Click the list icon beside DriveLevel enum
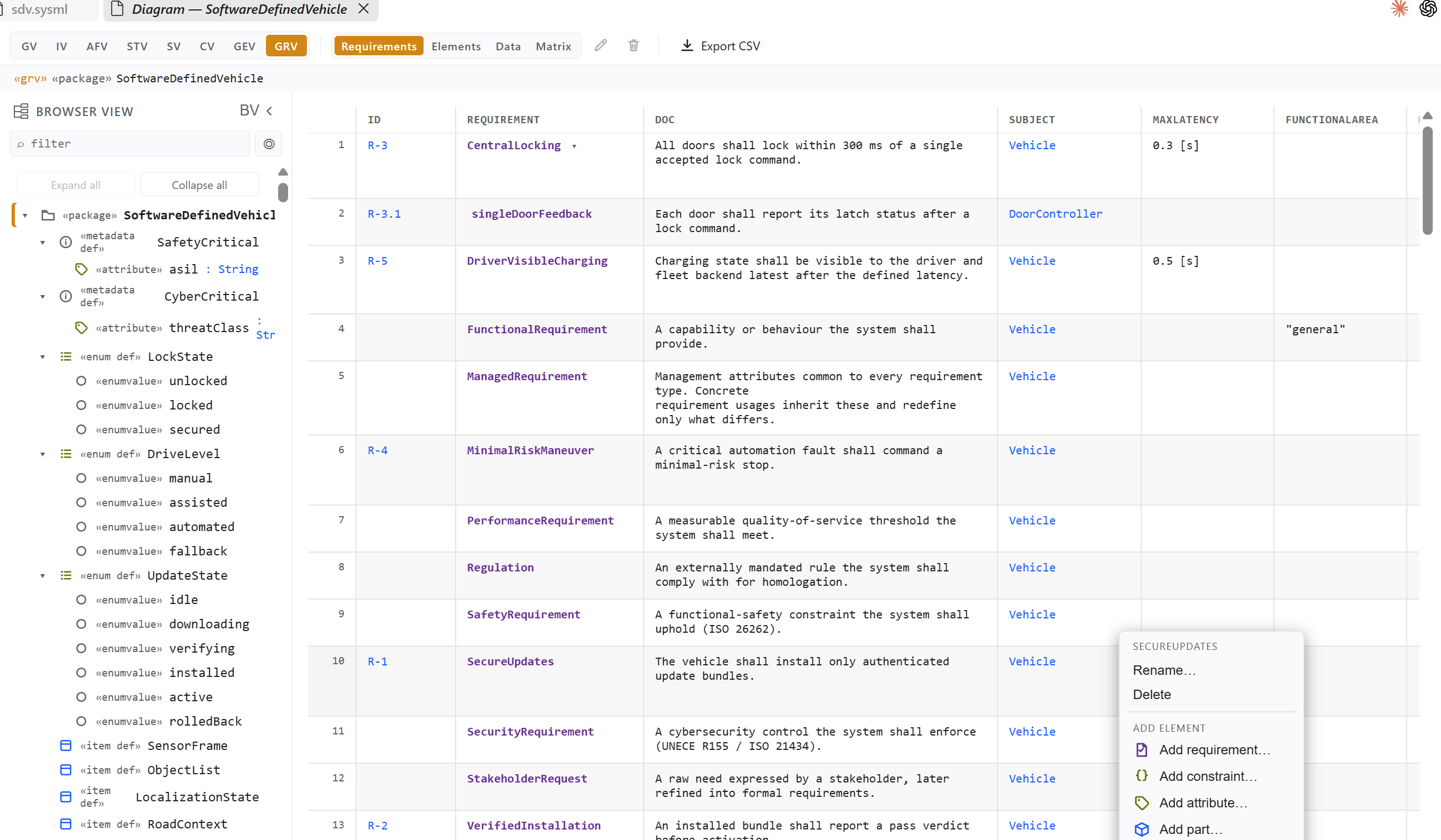This screenshot has width=1441, height=840. pos(66,454)
